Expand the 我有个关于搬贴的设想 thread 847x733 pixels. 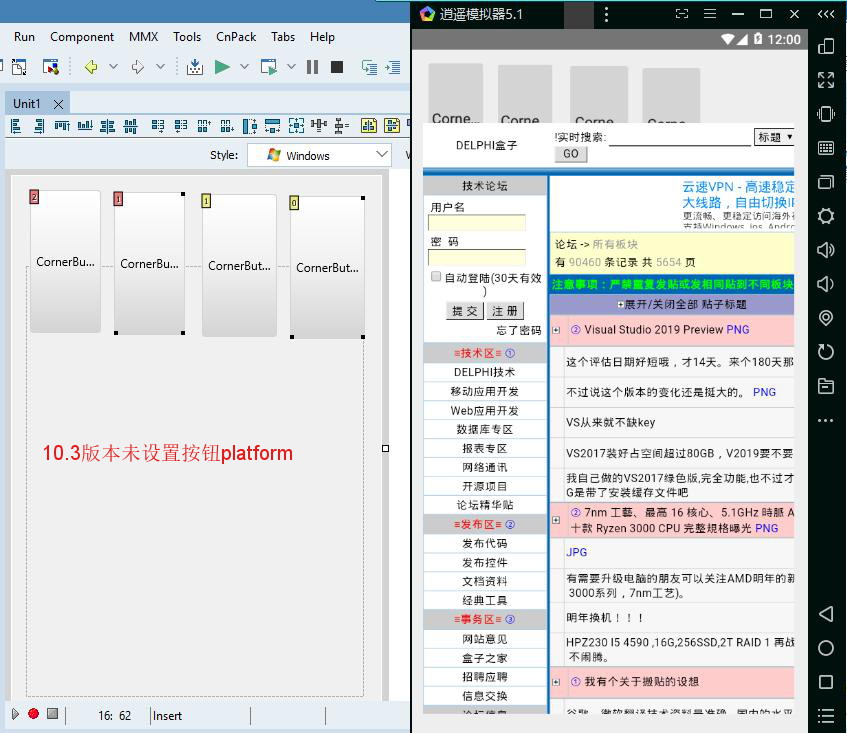[x=556, y=682]
